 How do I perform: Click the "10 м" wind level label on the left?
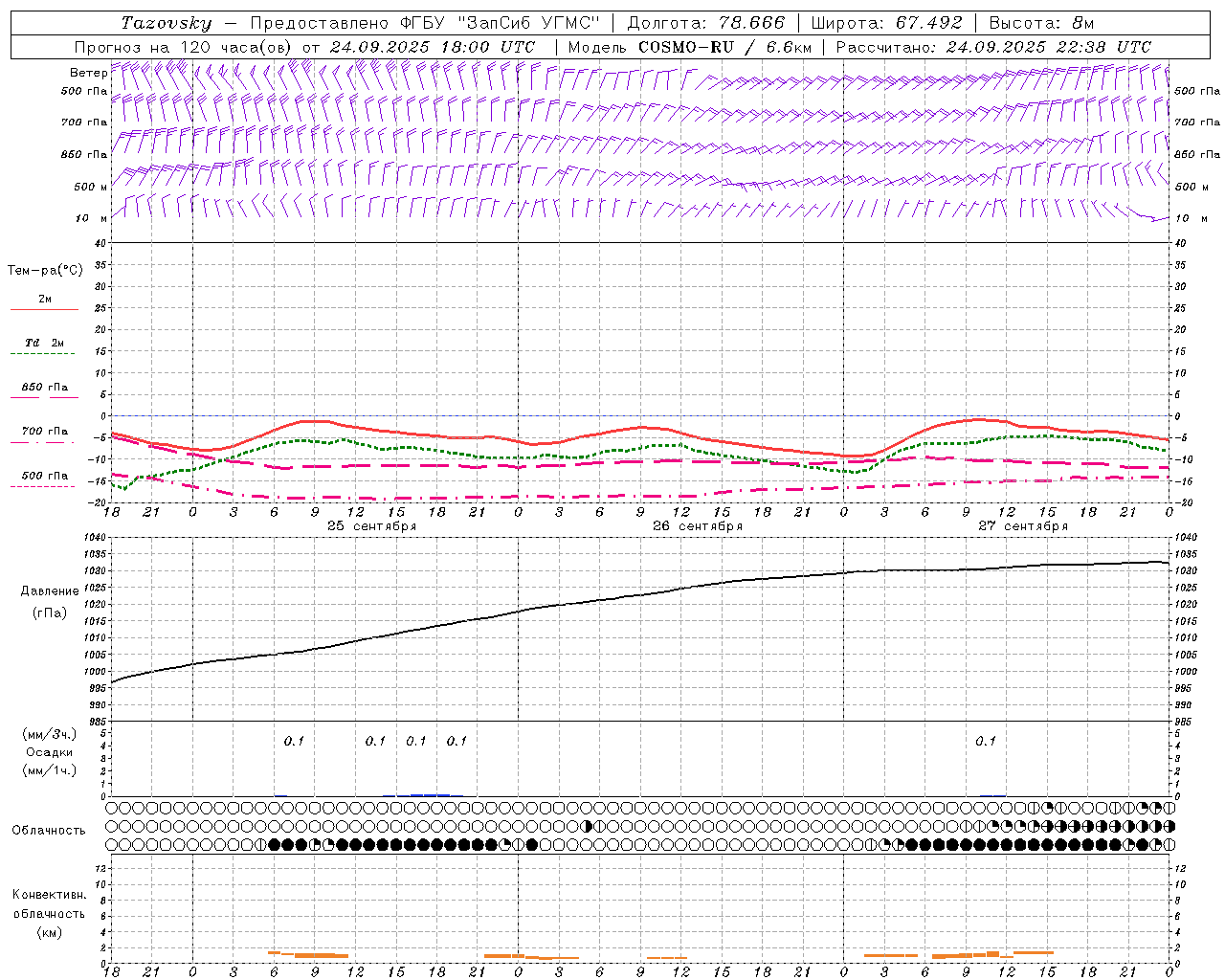point(91,218)
